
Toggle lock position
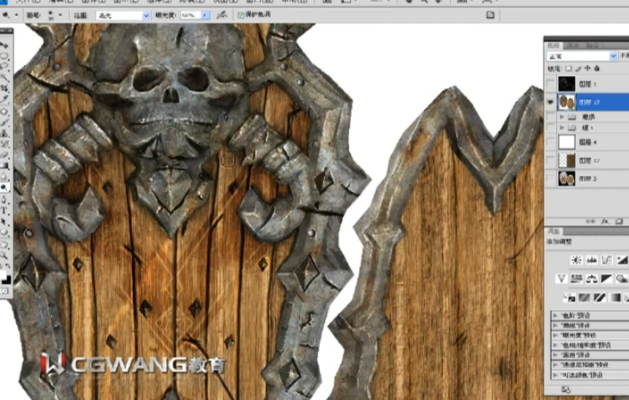click(x=588, y=69)
